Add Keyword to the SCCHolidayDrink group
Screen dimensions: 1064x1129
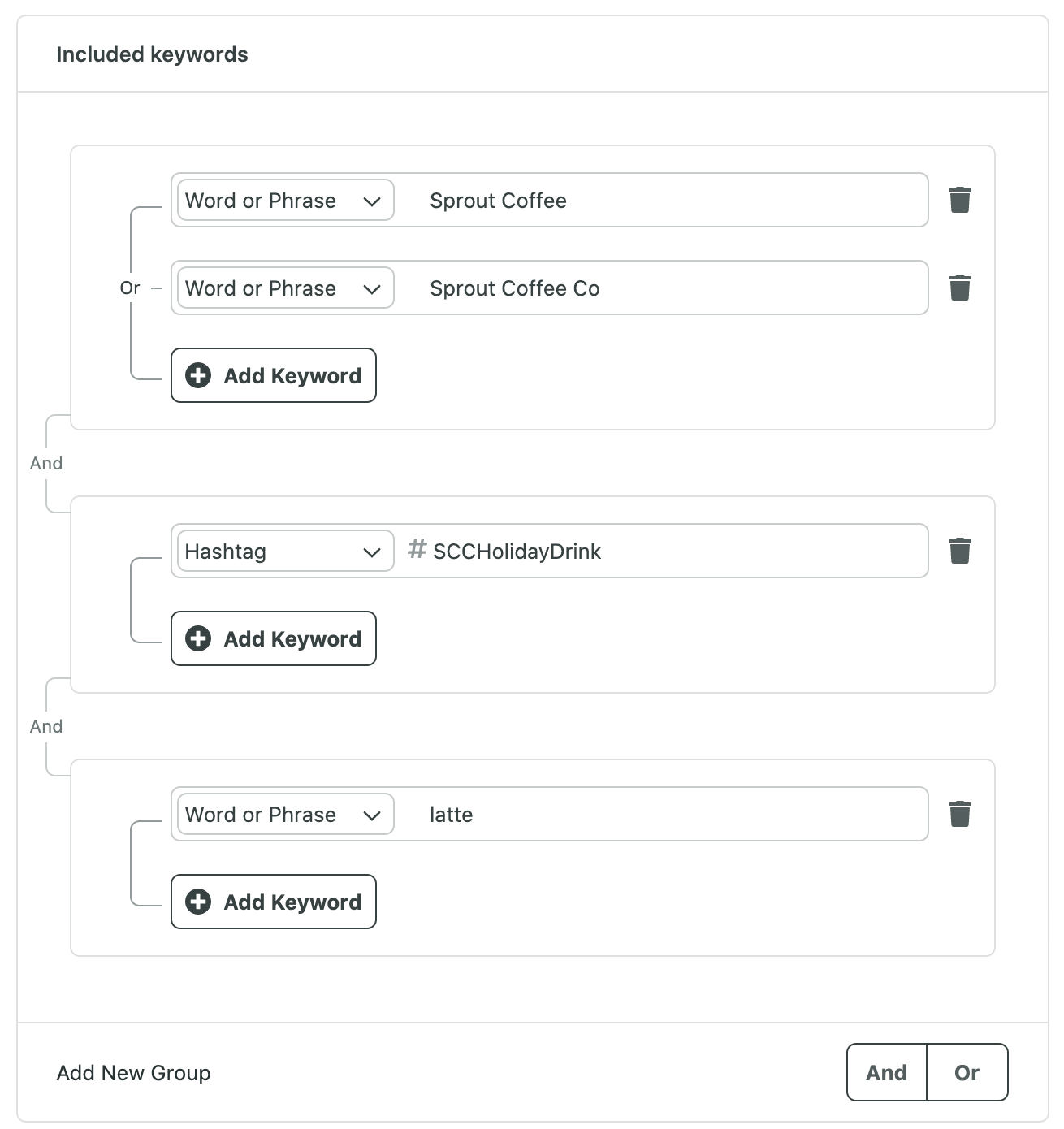coord(274,638)
